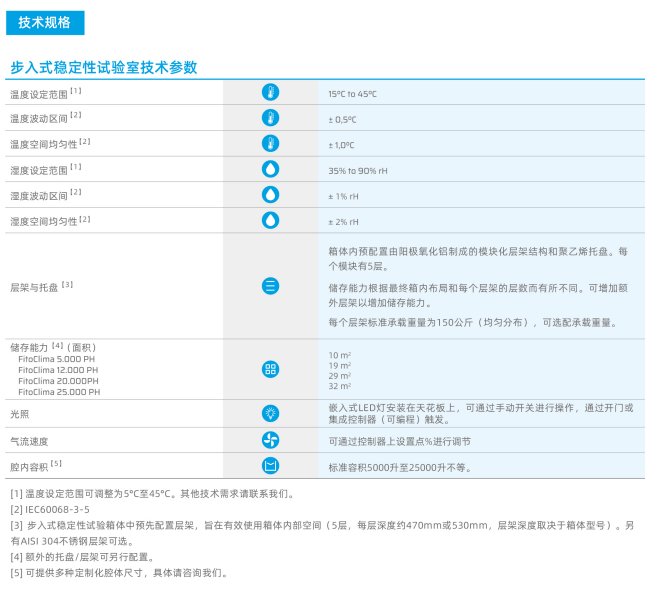
Task: Select the label 温度波动区间
Action: click(x=39, y=119)
